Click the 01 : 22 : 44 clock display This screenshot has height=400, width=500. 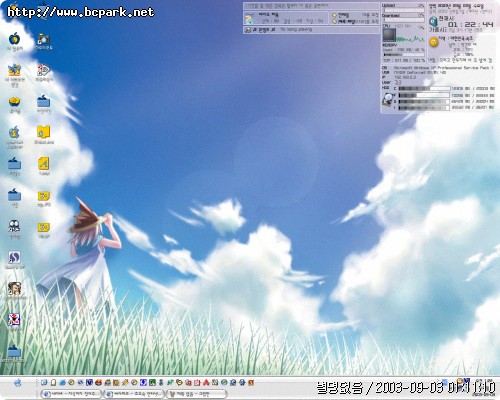click(471, 24)
